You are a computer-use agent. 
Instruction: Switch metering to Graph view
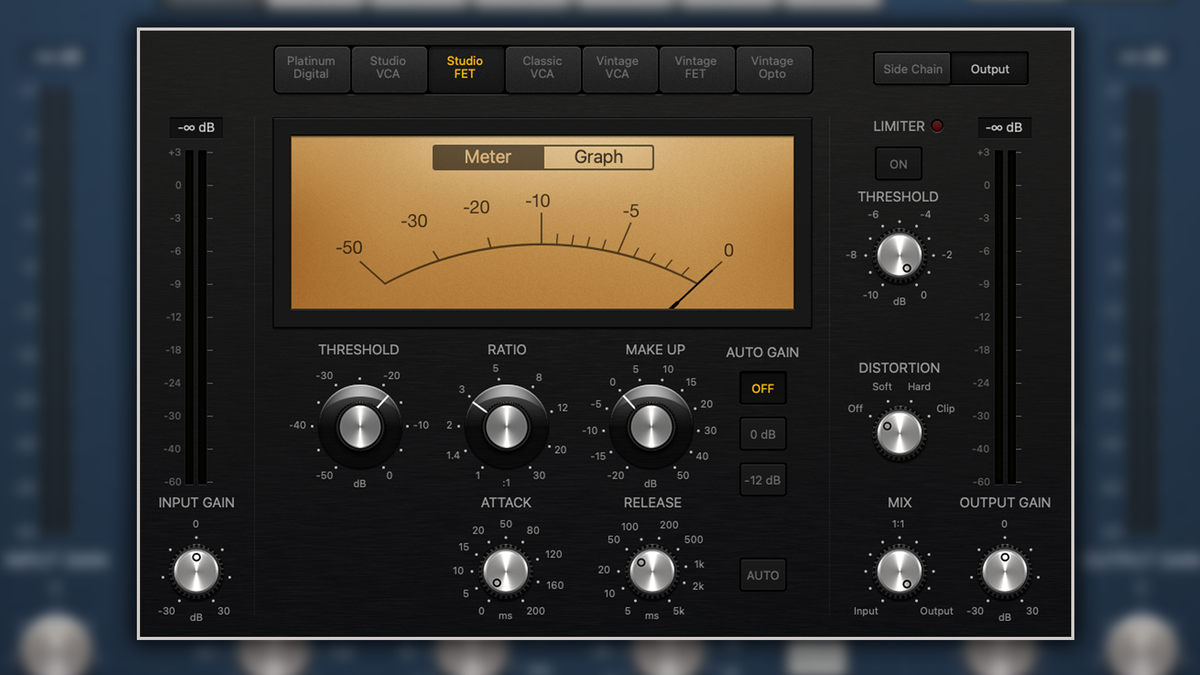pyautogui.click(x=597, y=157)
